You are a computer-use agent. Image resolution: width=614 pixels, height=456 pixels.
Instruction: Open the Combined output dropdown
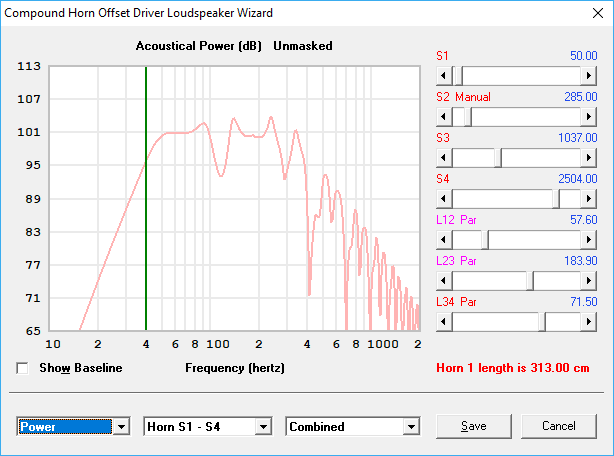tap(411, 427)
